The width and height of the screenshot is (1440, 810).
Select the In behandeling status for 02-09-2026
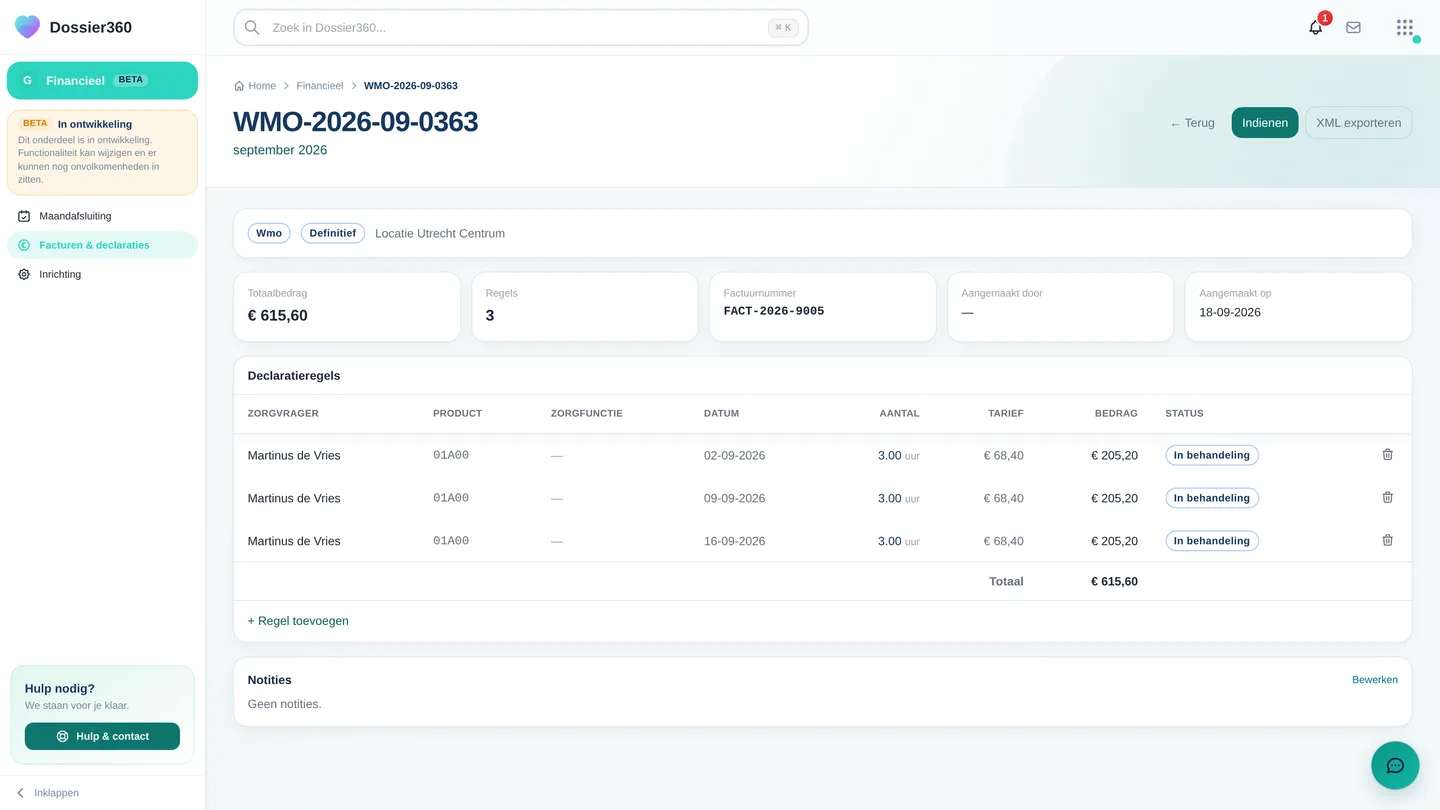tap(1212, 455)
